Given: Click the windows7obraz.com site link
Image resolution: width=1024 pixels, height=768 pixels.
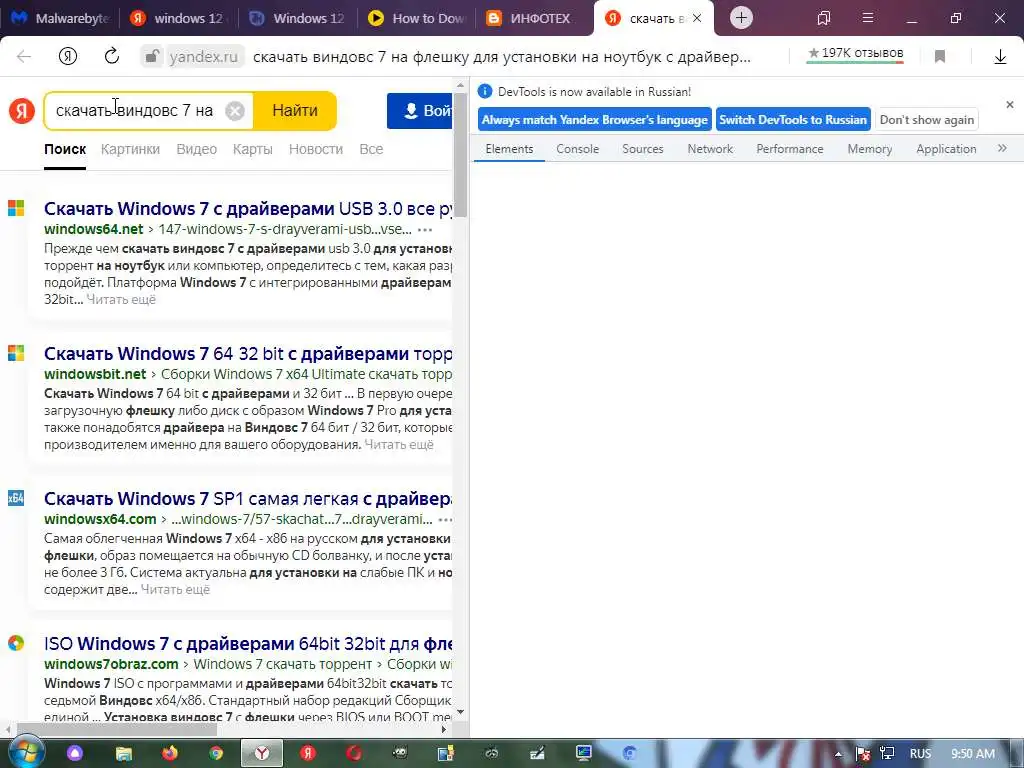Looking at the screenshot, I should 111,664.
